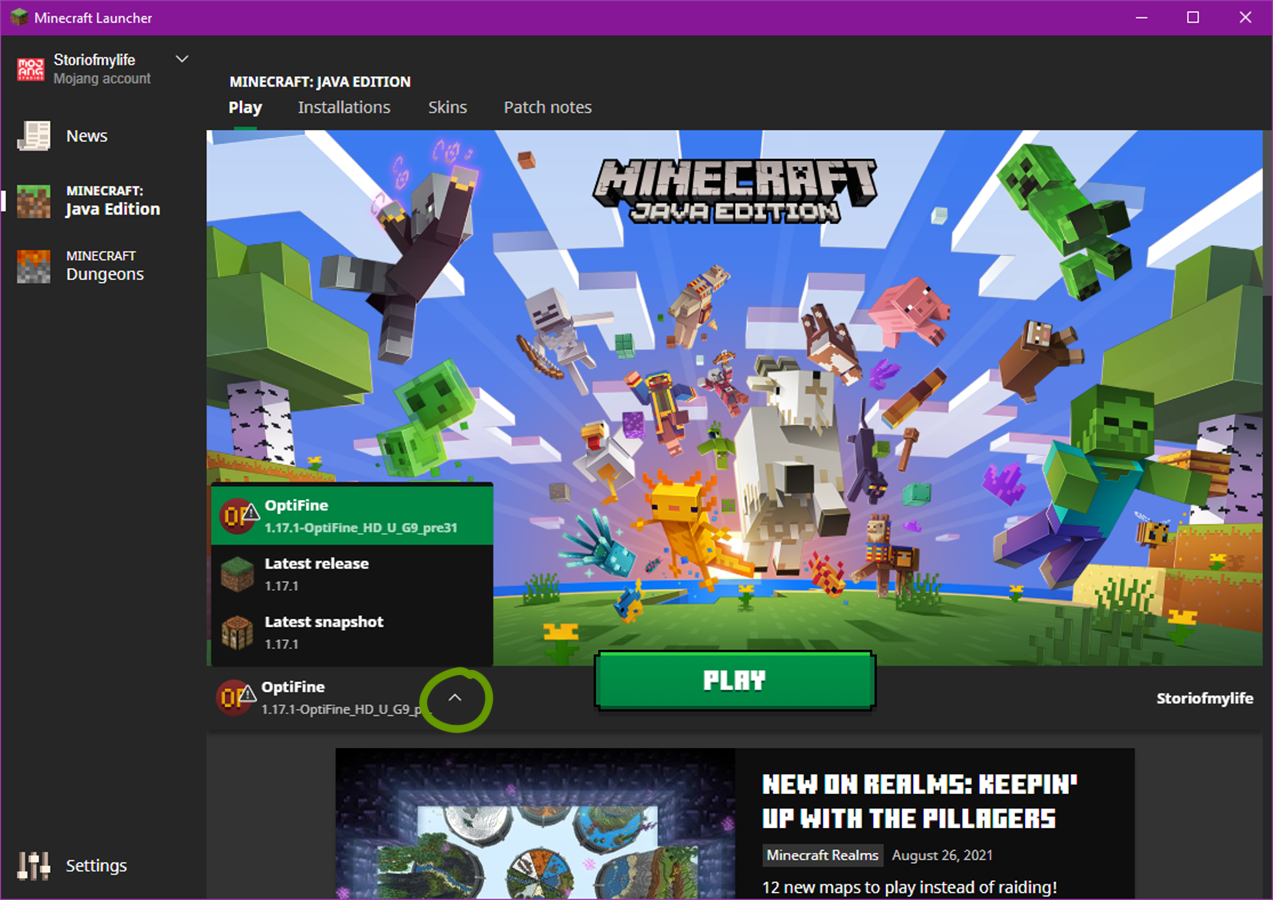Viewport: 1274px width, 900px height.
Task: Select the Java Edition grass block icon
Action: click(x=33, y=201)
